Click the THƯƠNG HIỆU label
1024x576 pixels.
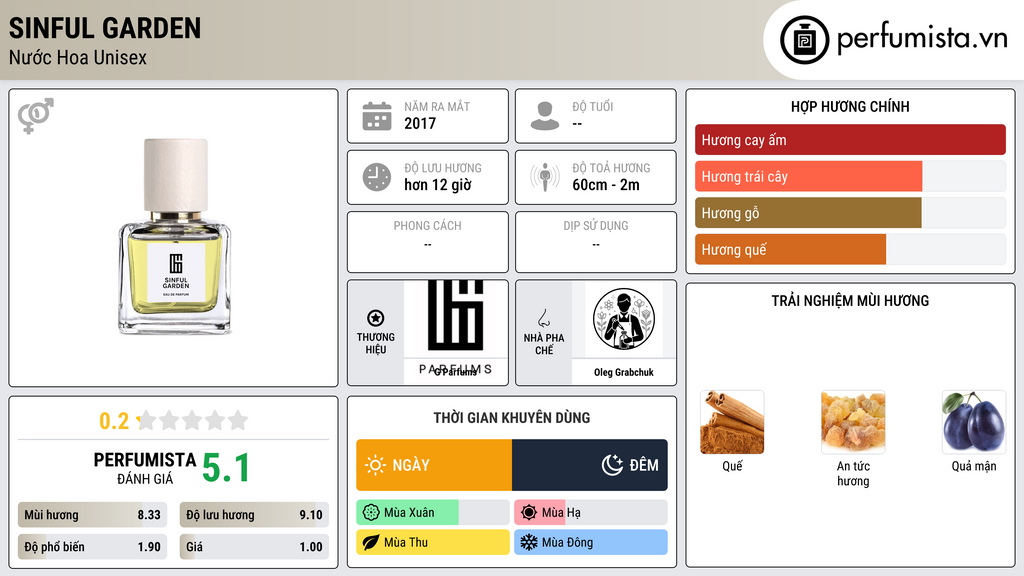click(x=376, y=344)
